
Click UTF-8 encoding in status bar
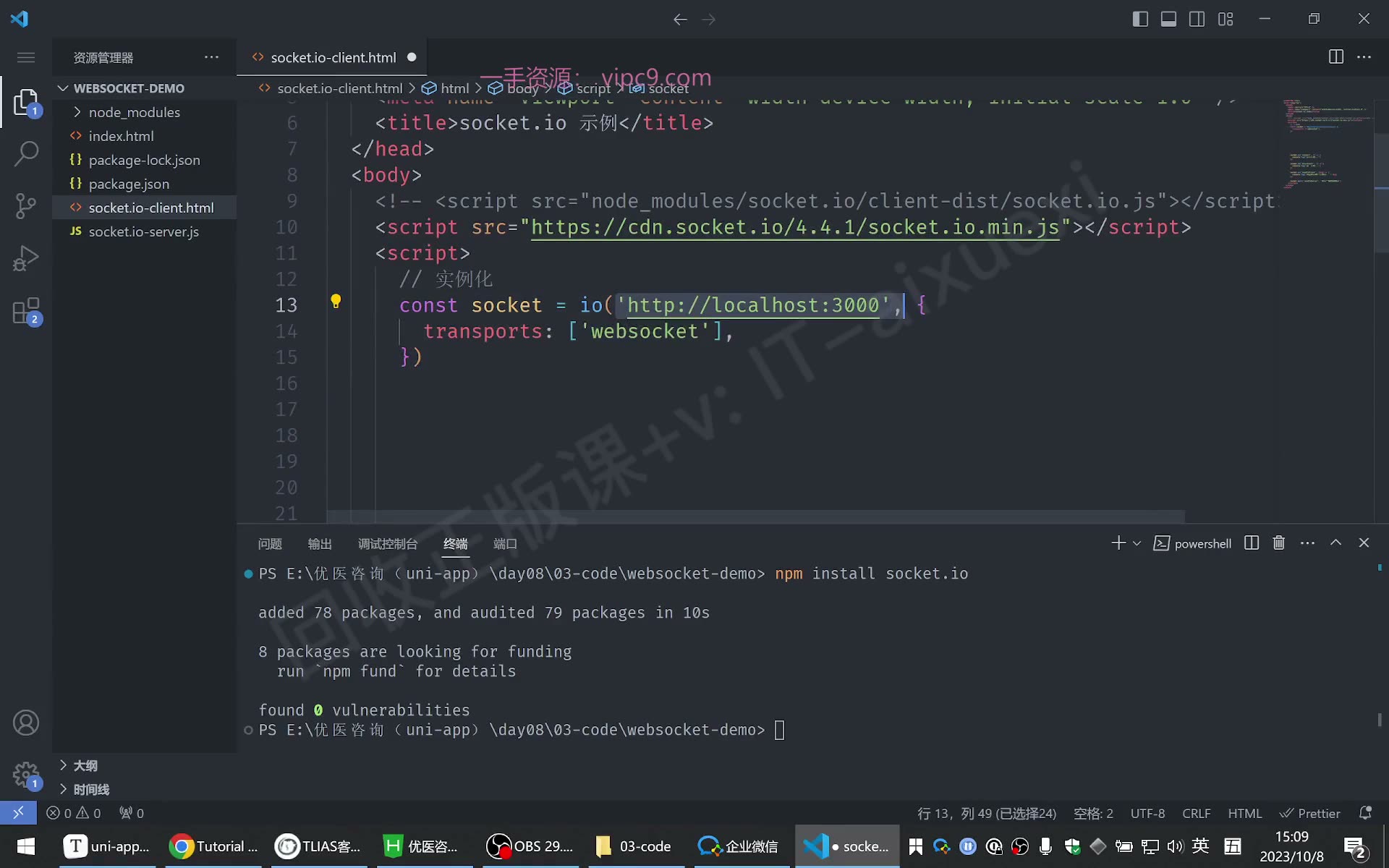1148,813
